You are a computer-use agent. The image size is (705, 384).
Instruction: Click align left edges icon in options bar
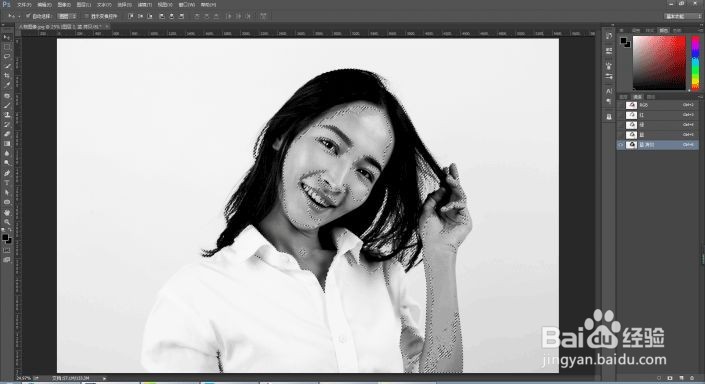162,16
